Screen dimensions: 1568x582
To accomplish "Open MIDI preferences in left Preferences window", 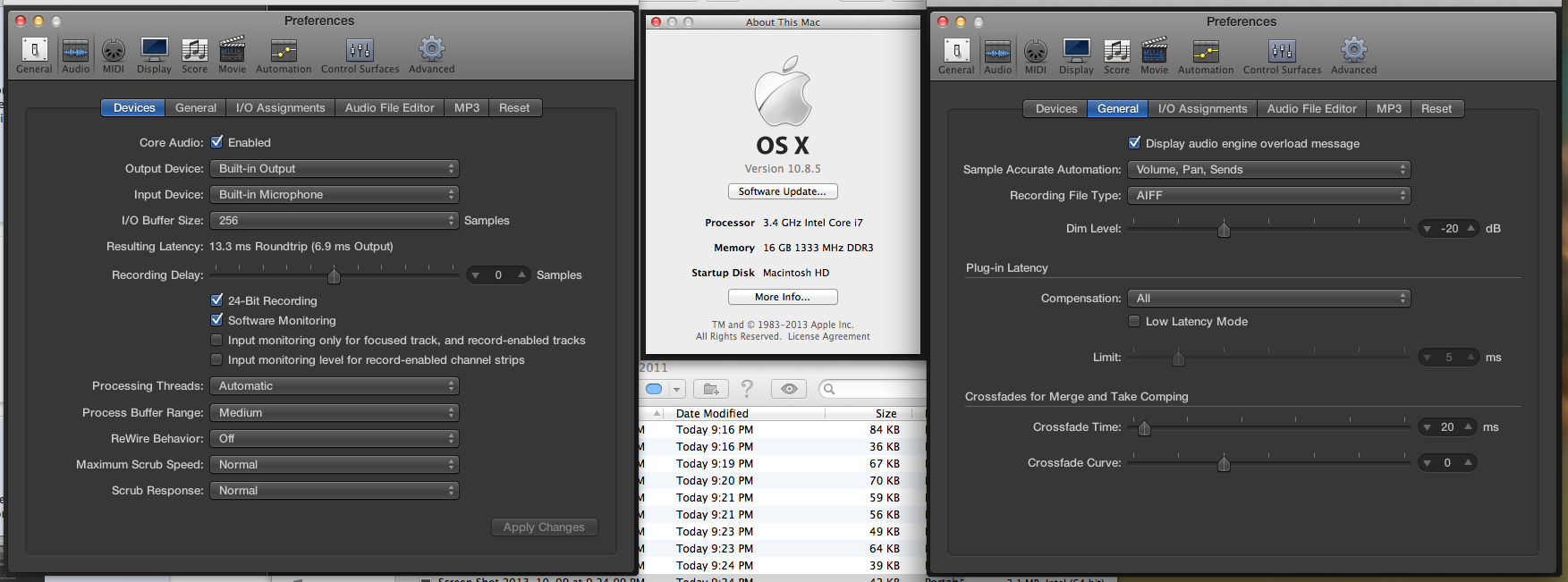I will [x=114, y=55].
